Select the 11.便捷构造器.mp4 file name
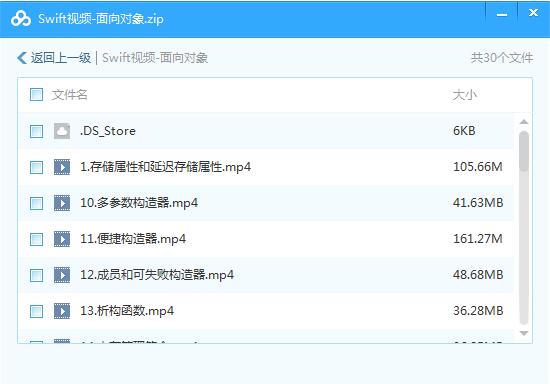Viewport: 550px width, 384px height. 133,239
